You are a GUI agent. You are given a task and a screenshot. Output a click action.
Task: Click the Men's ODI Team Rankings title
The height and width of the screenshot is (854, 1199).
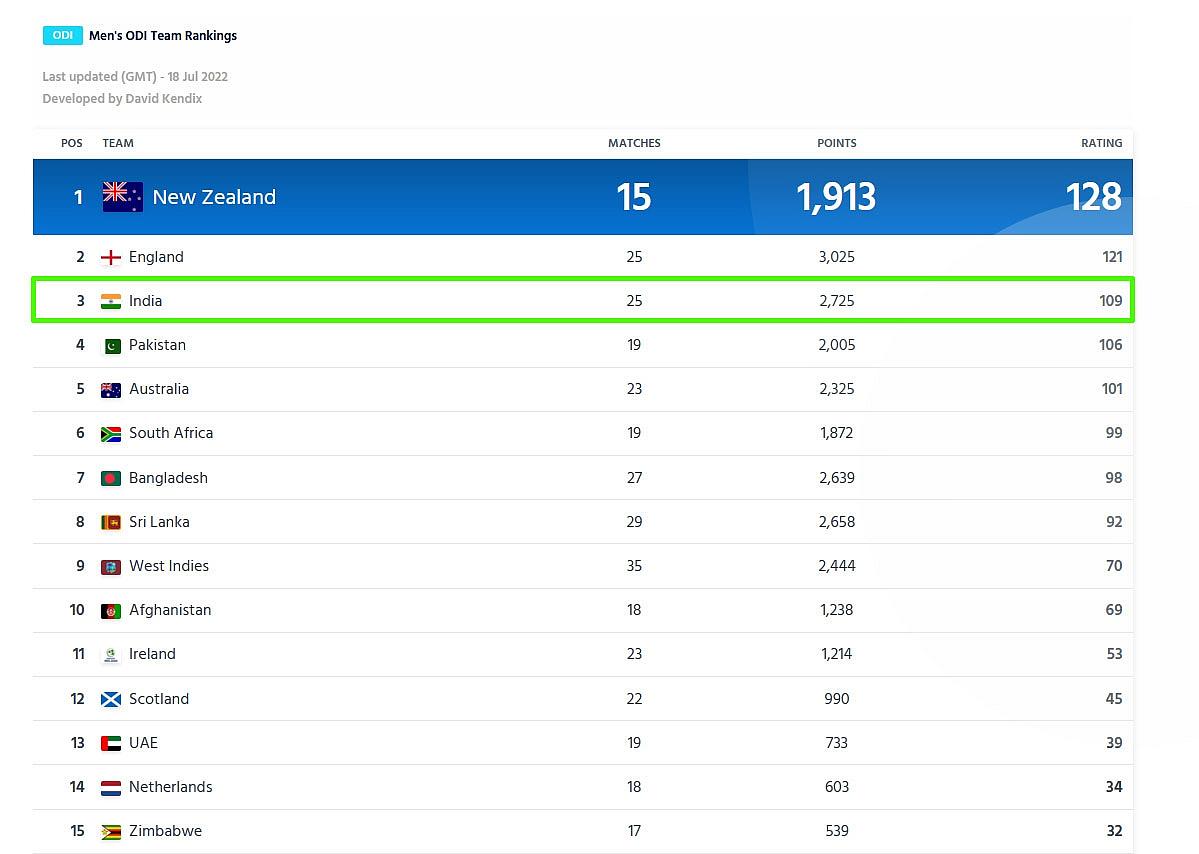pos(163,35)
